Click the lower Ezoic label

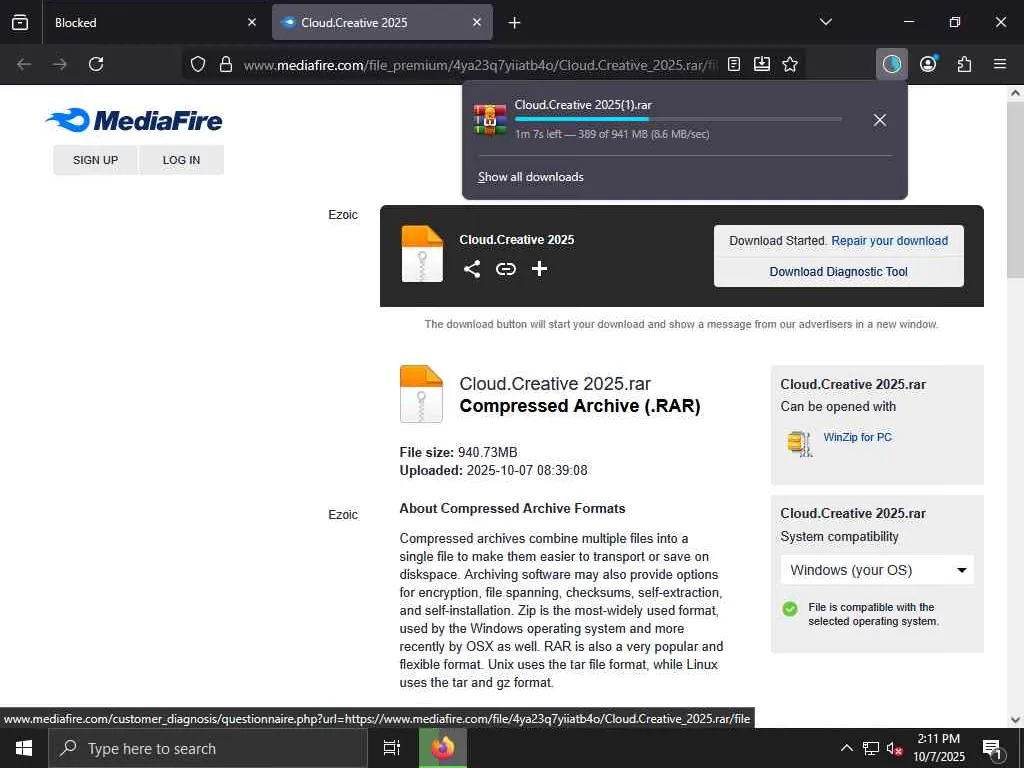click(343, 515)
